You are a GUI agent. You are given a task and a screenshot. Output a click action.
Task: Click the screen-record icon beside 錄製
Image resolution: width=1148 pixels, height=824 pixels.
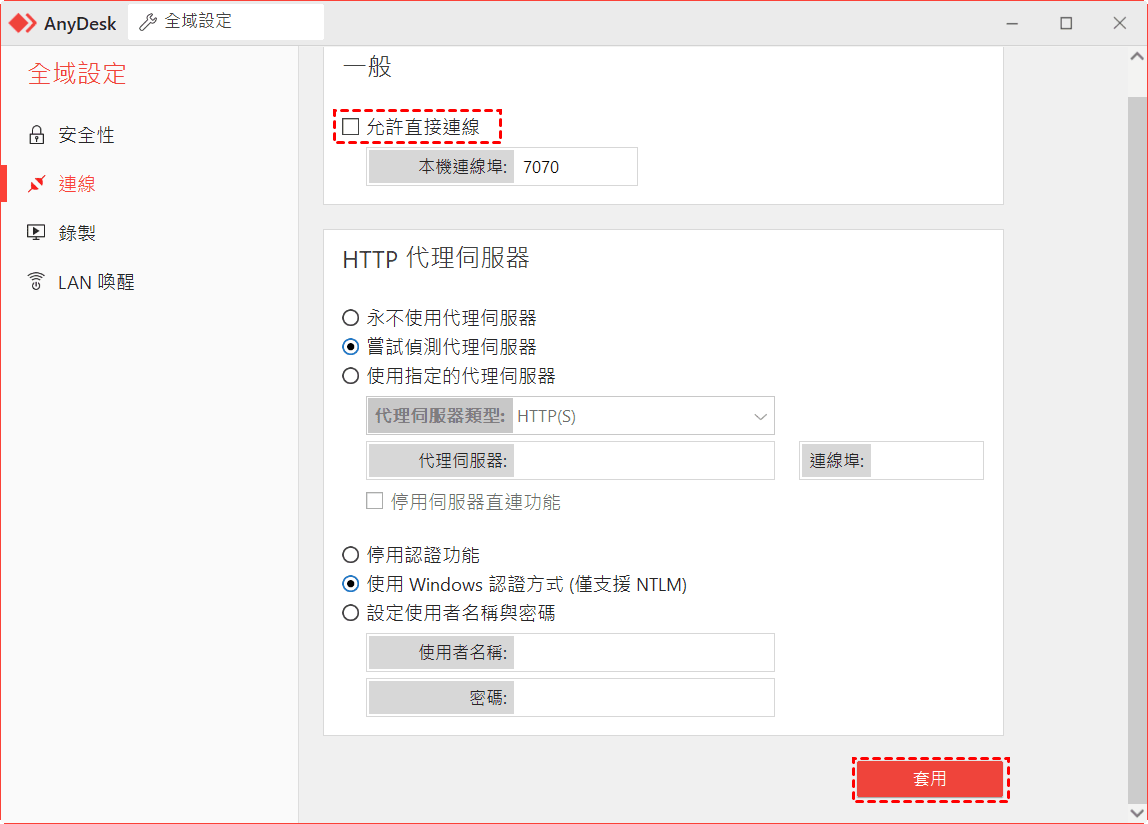pos(36,233)
